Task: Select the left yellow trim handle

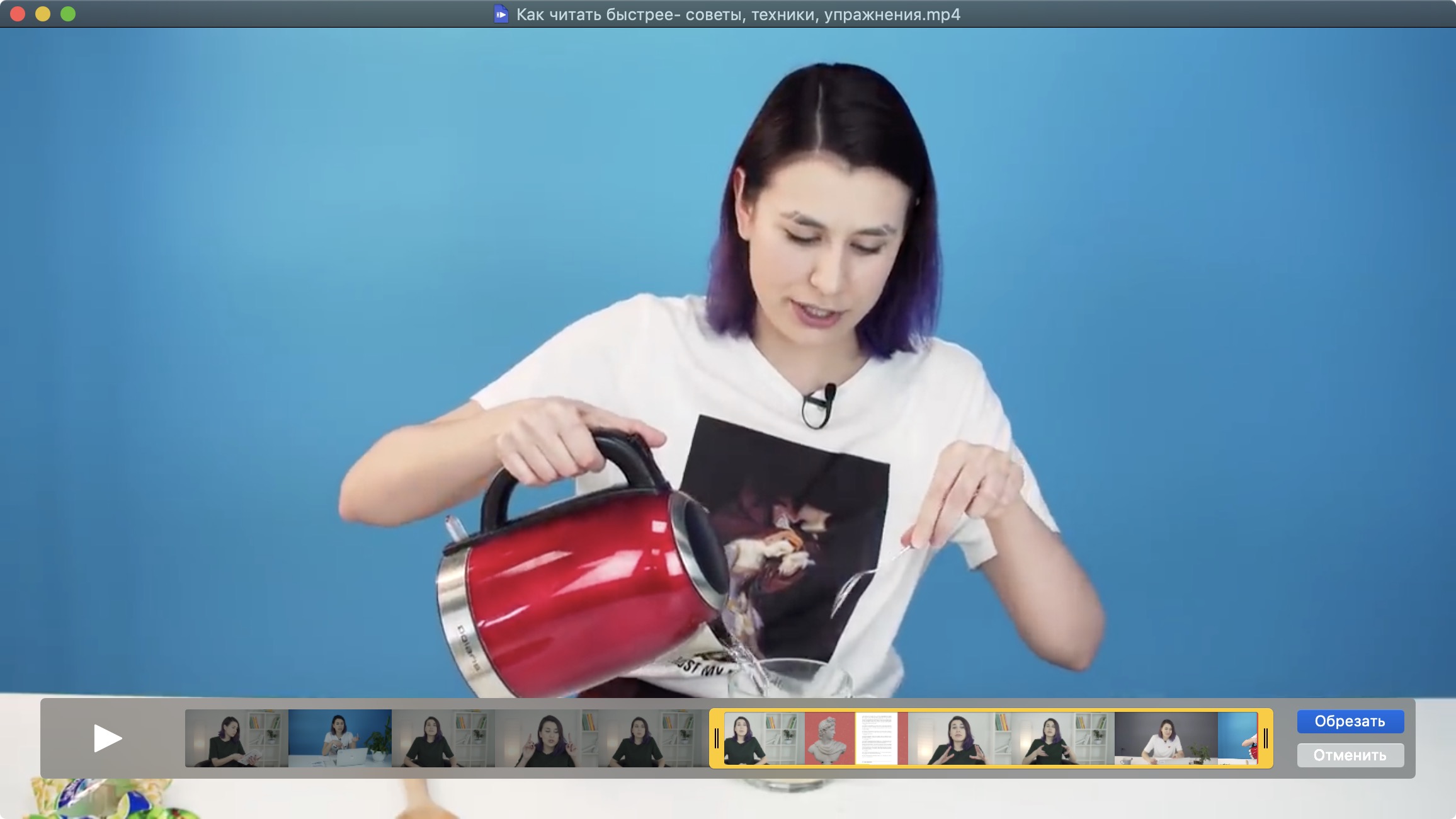Action: pos(717,738)
